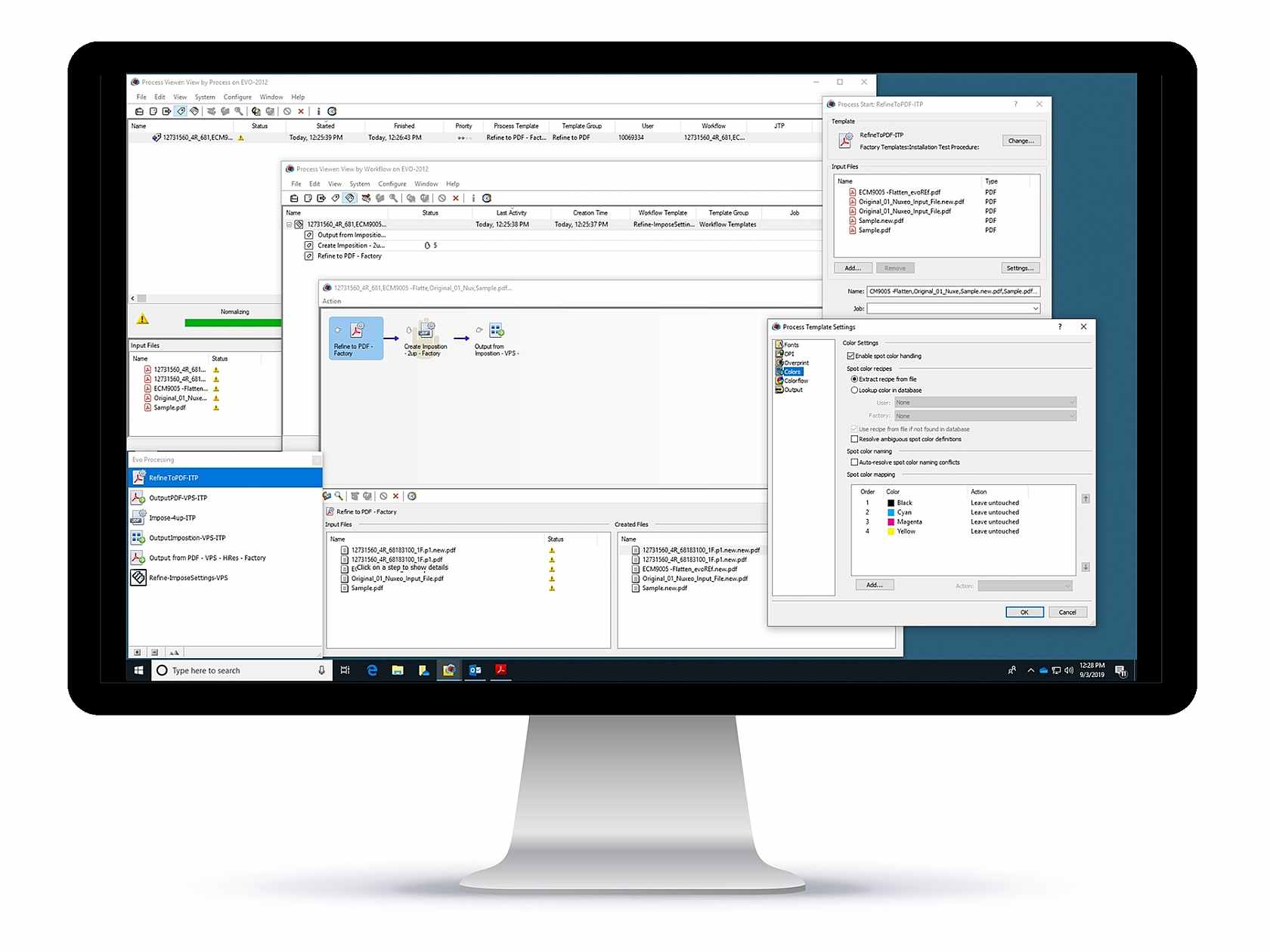Select the Lookup color in database radio button
1270x952 pixels.
tap(855, 390)
